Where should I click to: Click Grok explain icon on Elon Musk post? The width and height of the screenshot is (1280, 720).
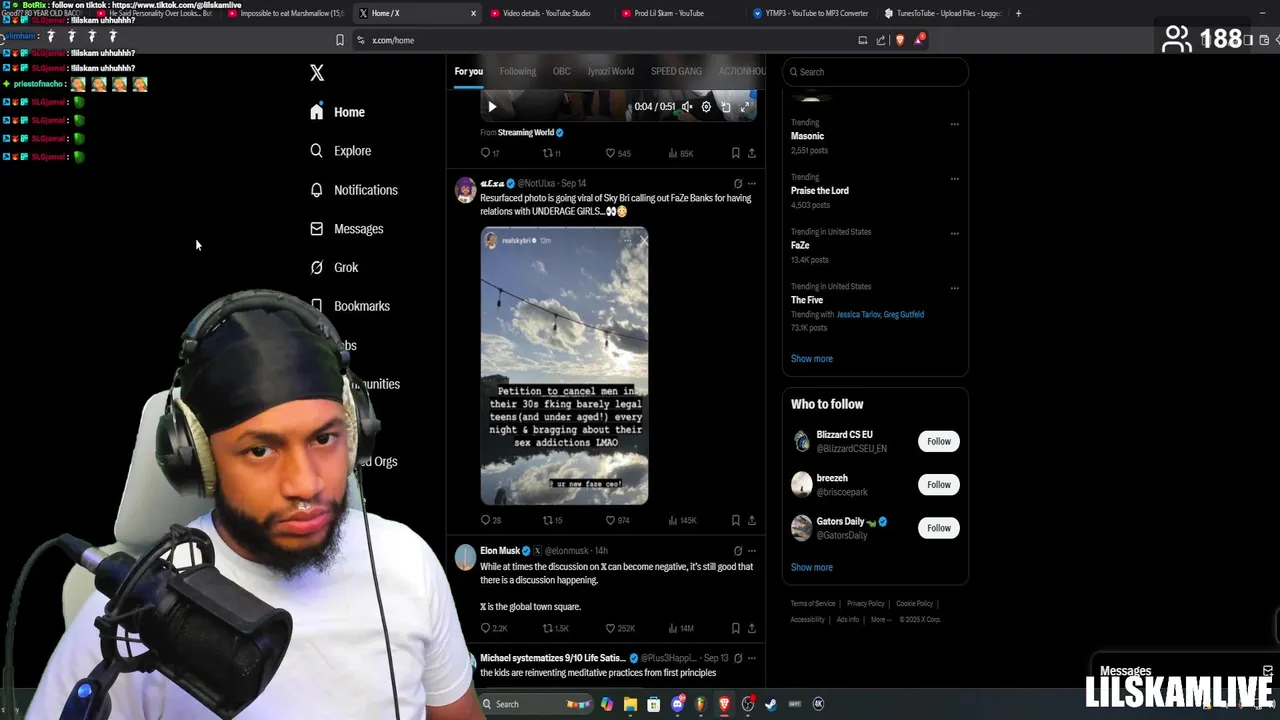click(x=738, y=551)
